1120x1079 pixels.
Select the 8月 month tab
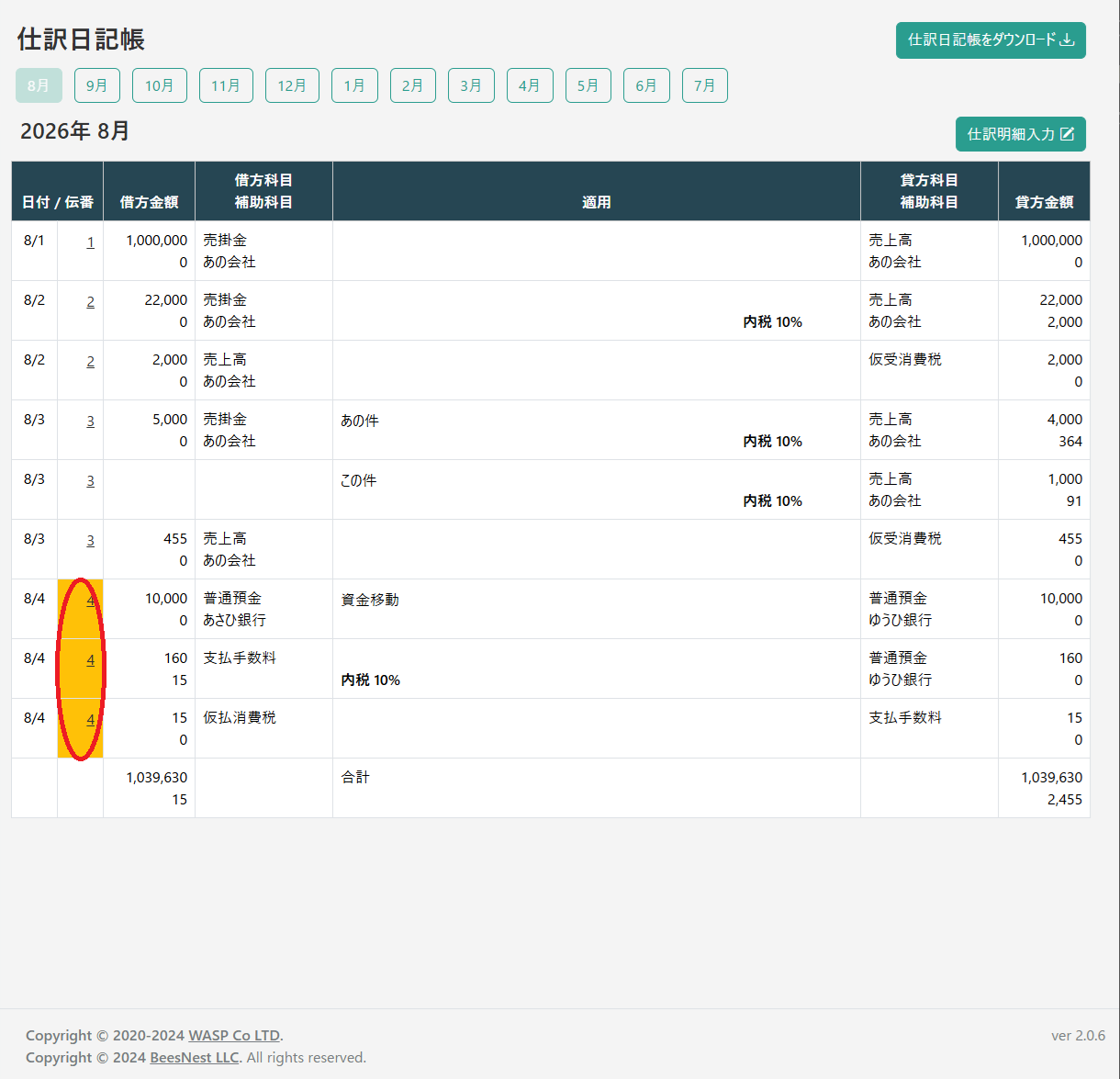coord(39,85)
